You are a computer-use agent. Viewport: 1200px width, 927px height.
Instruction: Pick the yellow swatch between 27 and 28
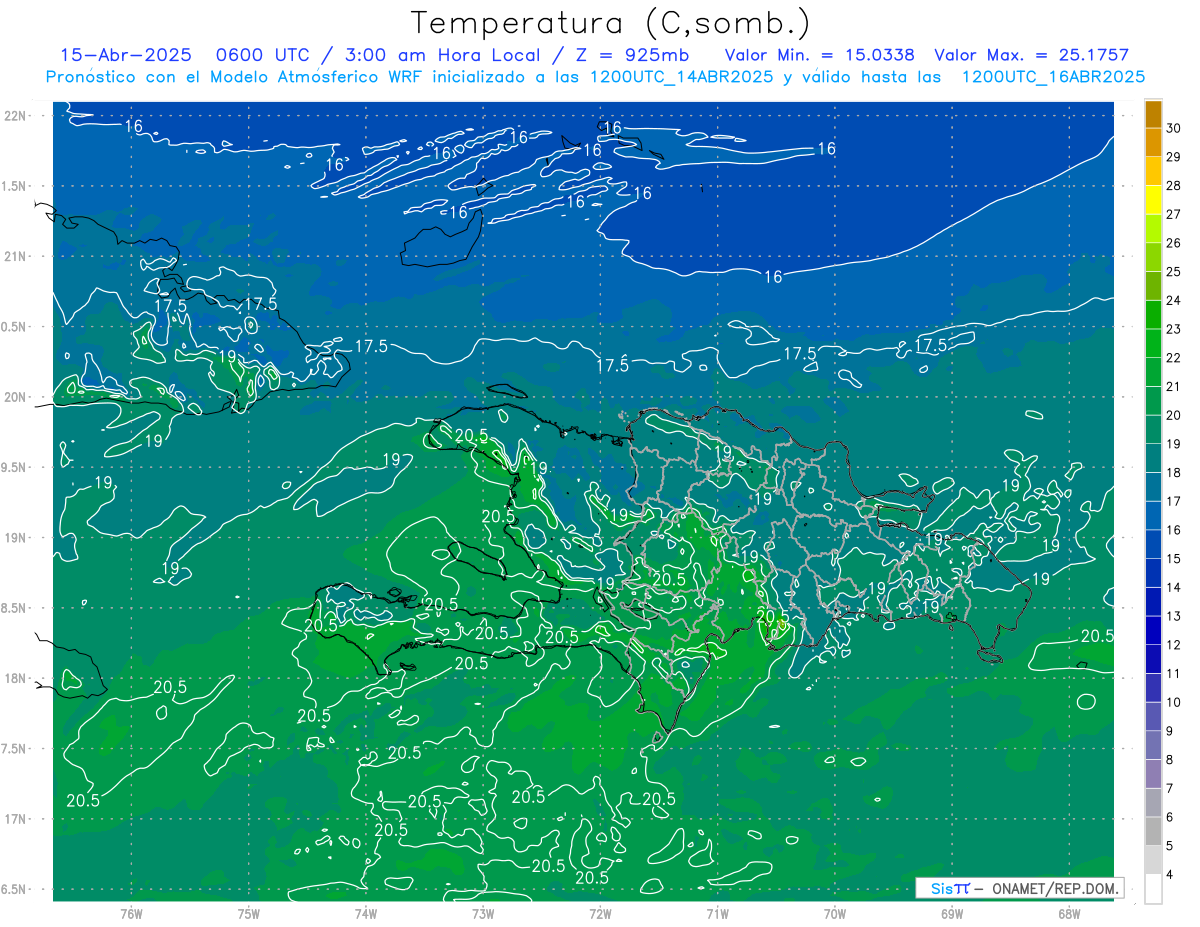[1153, 200]
